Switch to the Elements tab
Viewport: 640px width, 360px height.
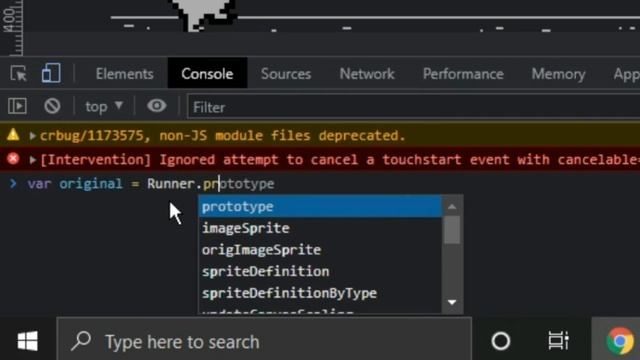(x=124, y=74)
